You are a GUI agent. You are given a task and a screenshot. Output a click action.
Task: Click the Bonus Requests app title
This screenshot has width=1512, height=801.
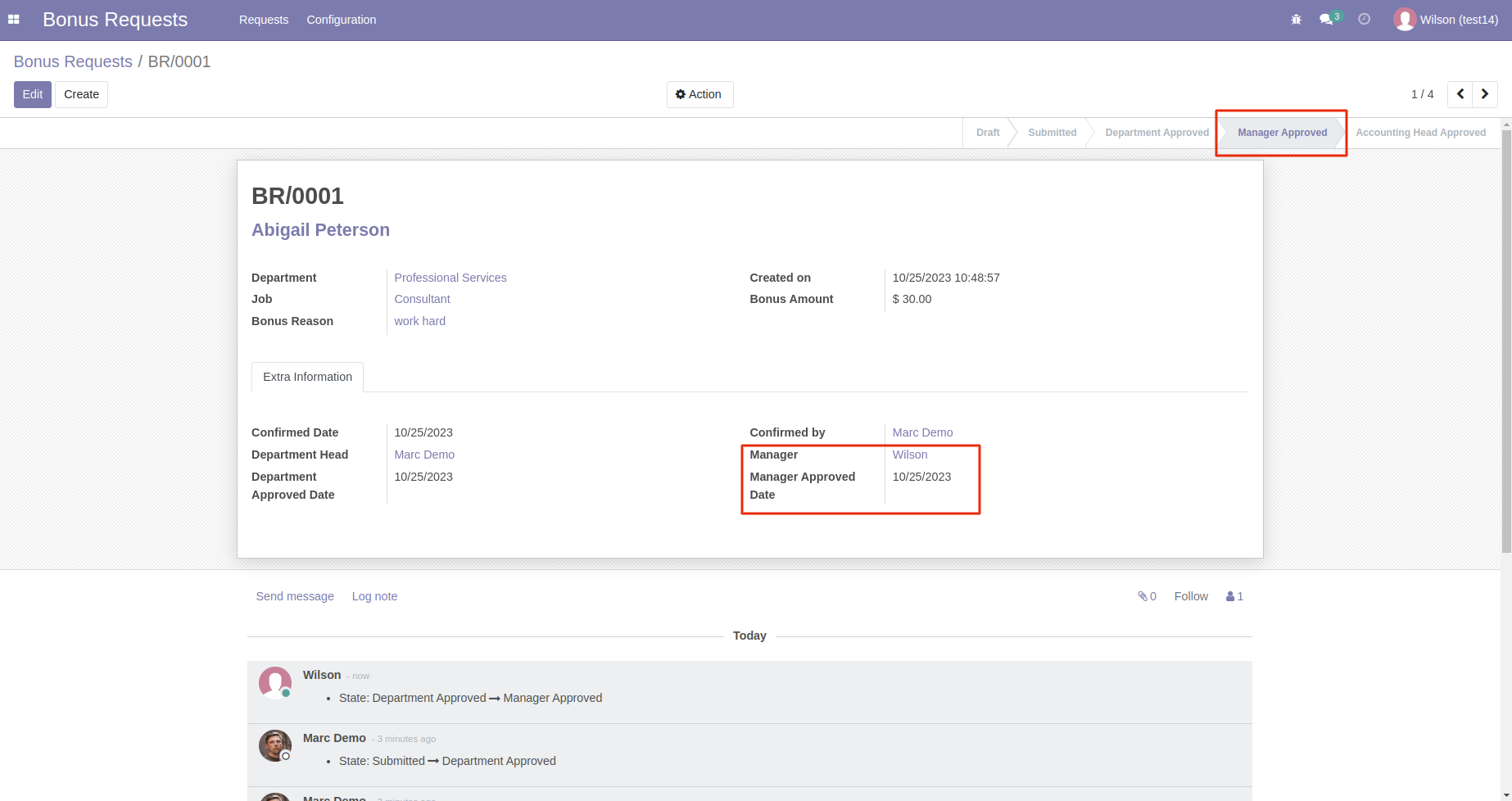coord(115,20)
